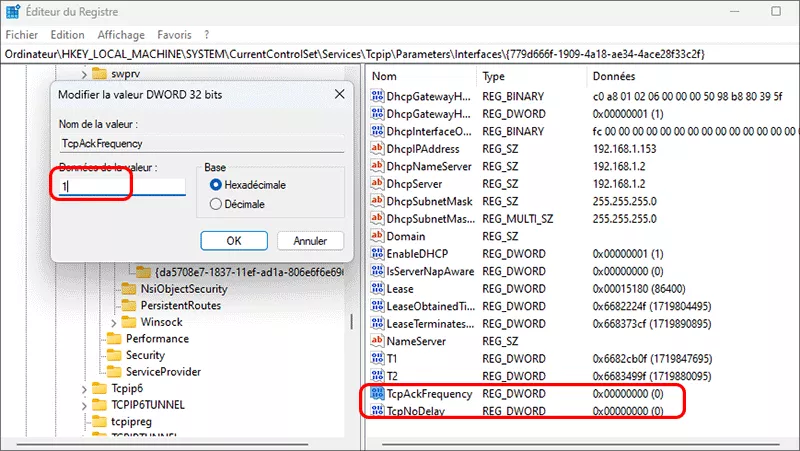This screenshot has height=451, width=800.
Task: Expand the Tcpip6 key
Action: click(83, 388)
